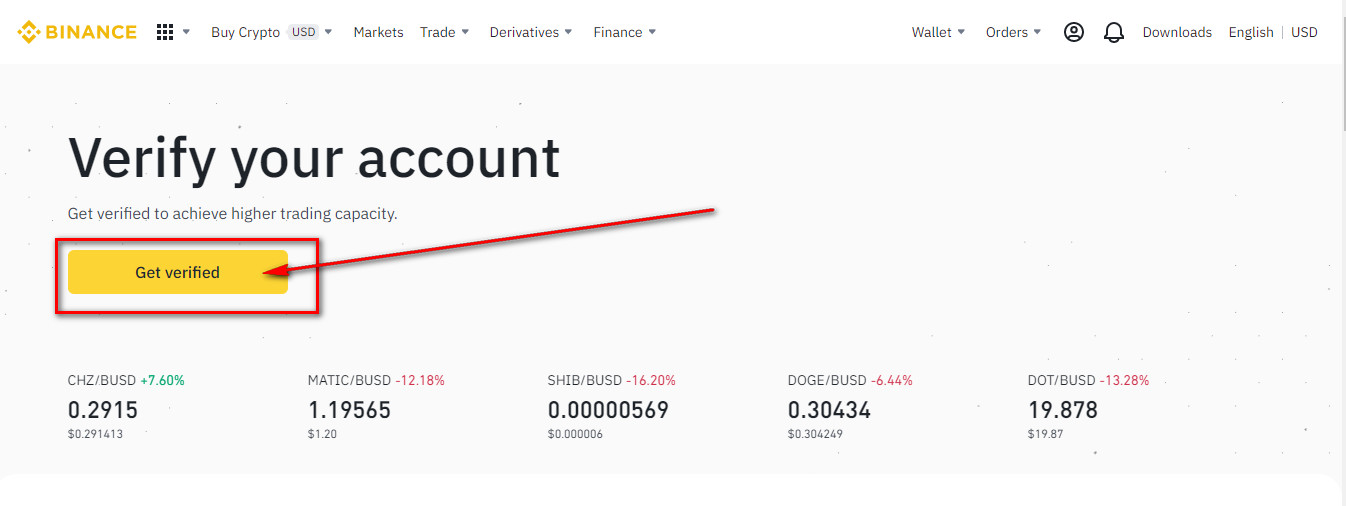Screen dimensions: 1346x506
Task: Click the Get verified button
Action: point(178,272)
